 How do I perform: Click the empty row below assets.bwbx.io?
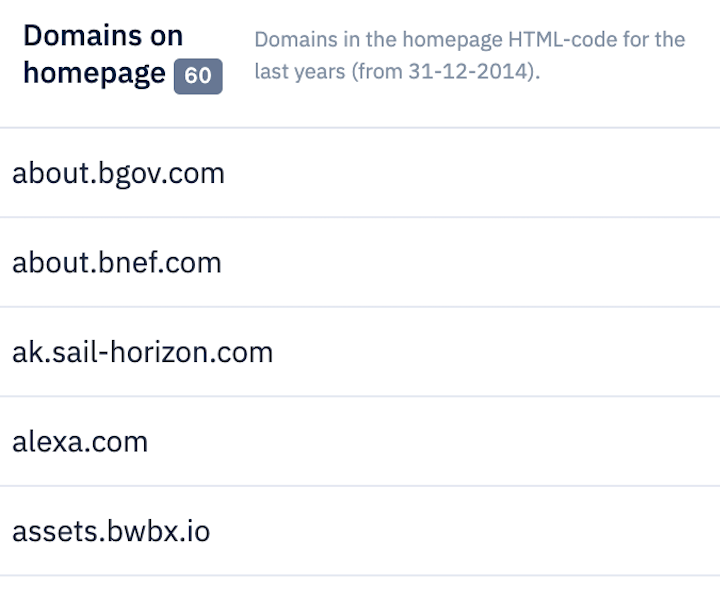[x=360, y=584]
